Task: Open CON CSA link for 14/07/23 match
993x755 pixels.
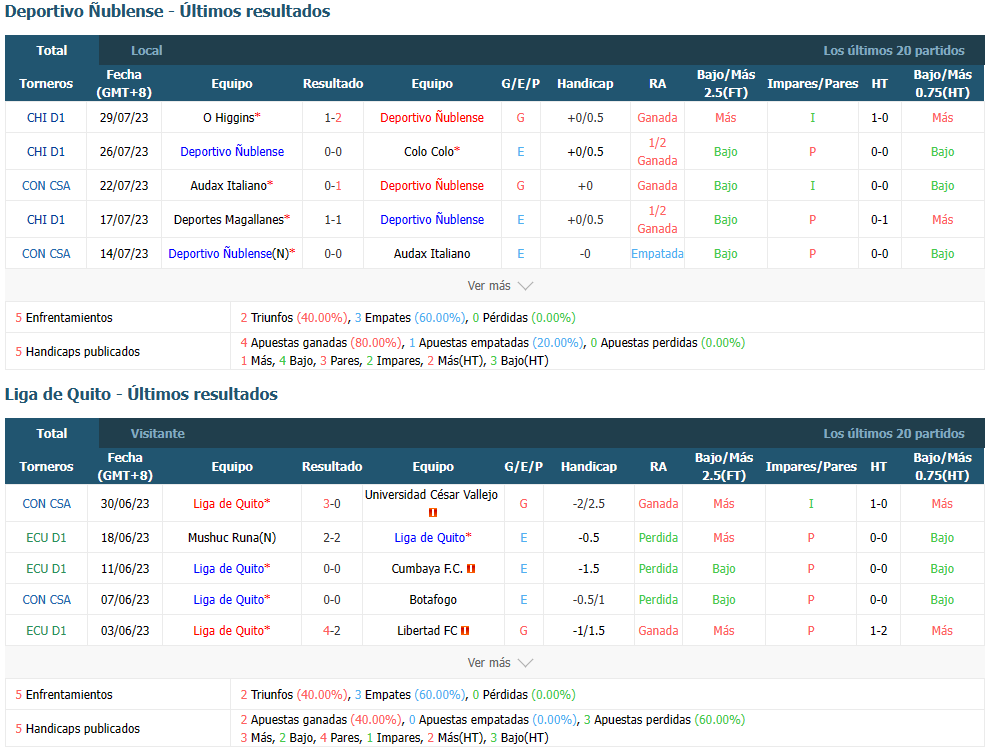Action: (46, 253)
